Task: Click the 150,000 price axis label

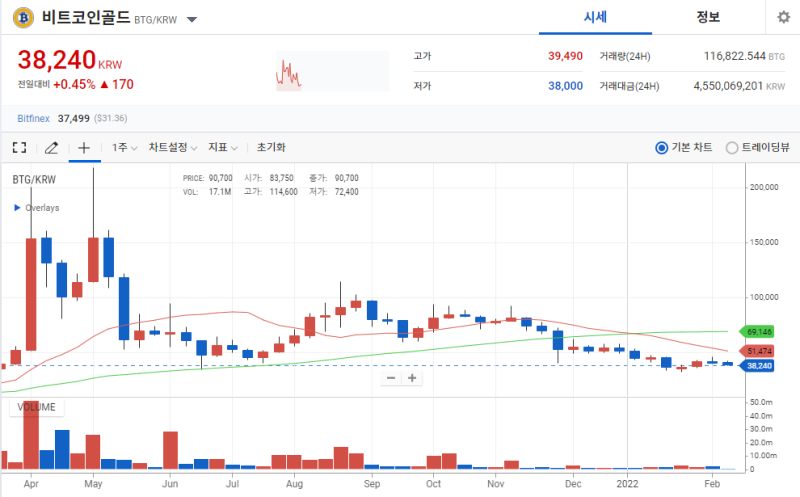Action: pos(764,242)
